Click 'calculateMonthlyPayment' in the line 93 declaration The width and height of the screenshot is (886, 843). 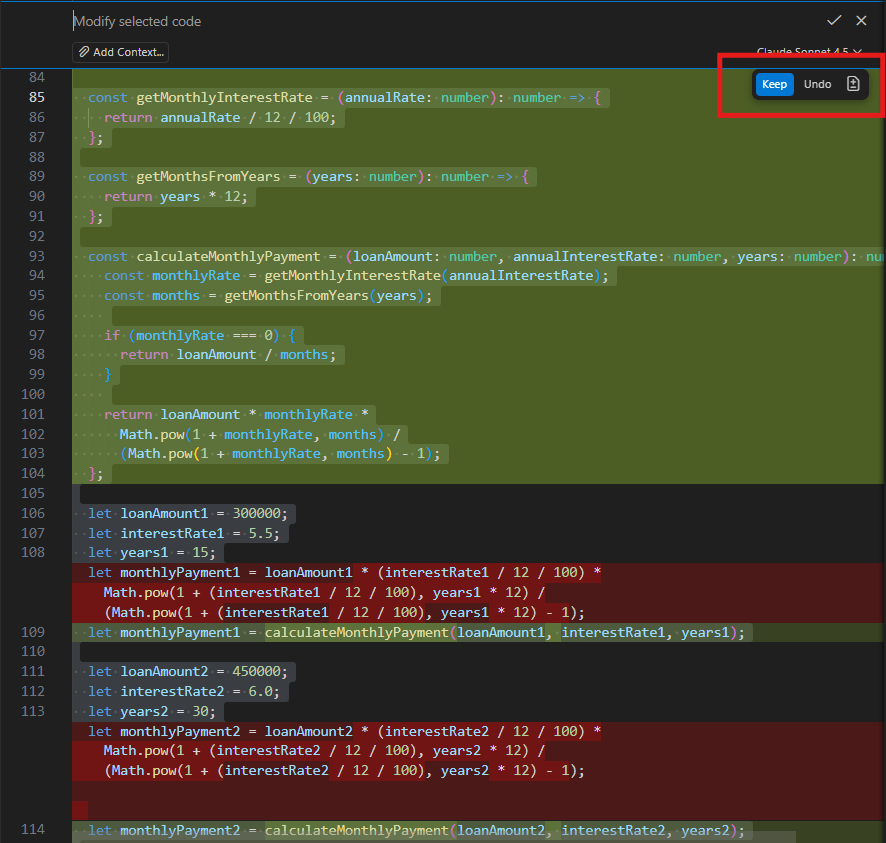click(x=228, y=257)
